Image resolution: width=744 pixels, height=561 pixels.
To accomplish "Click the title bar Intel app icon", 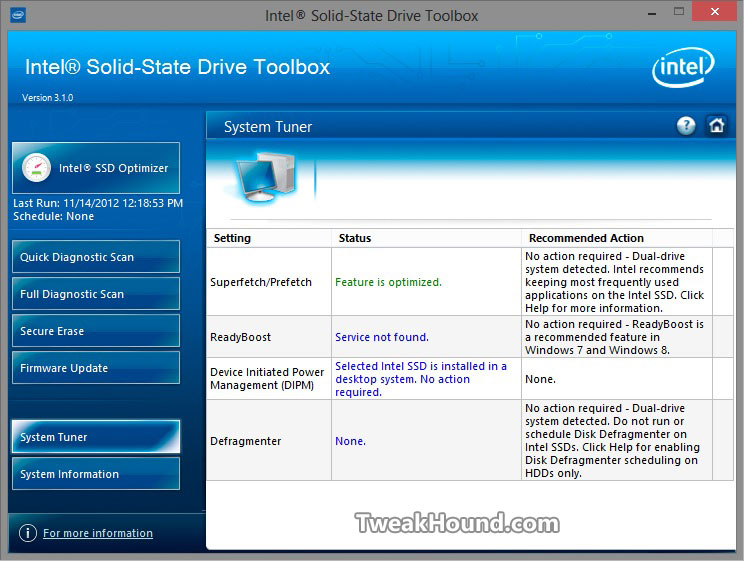I will pos(18,15).
